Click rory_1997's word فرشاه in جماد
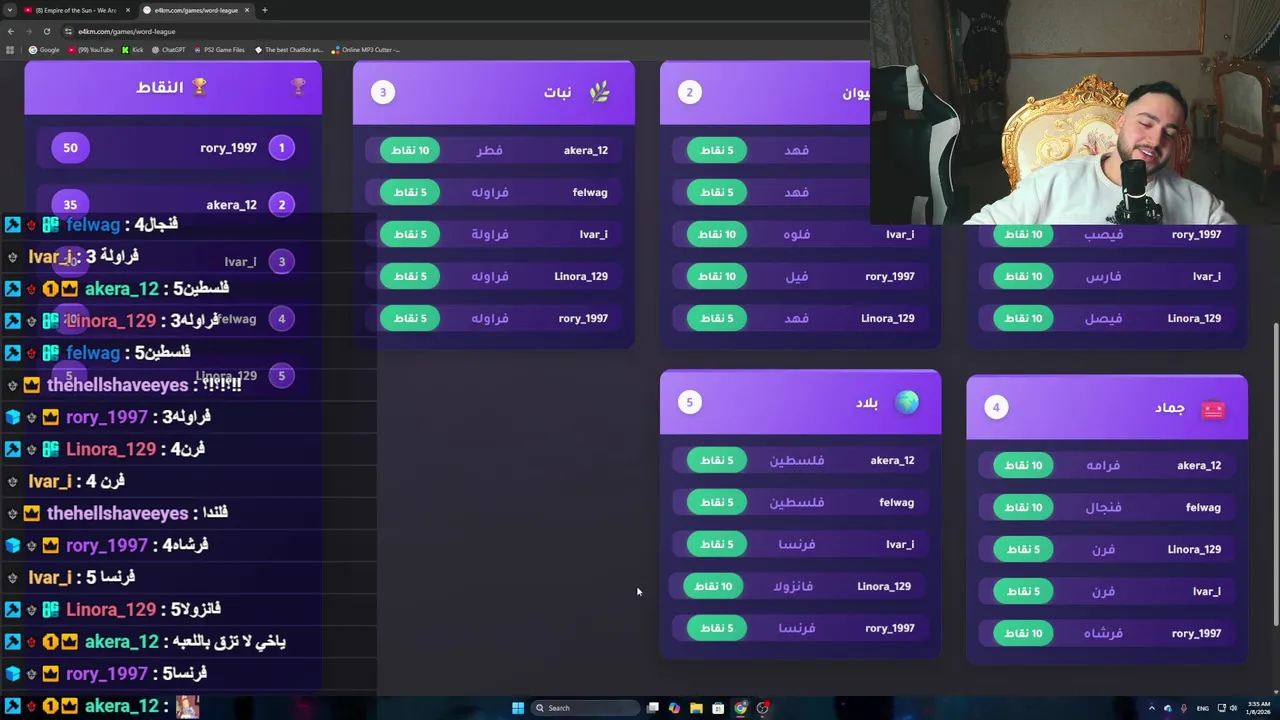 [x=1103, y=633]
